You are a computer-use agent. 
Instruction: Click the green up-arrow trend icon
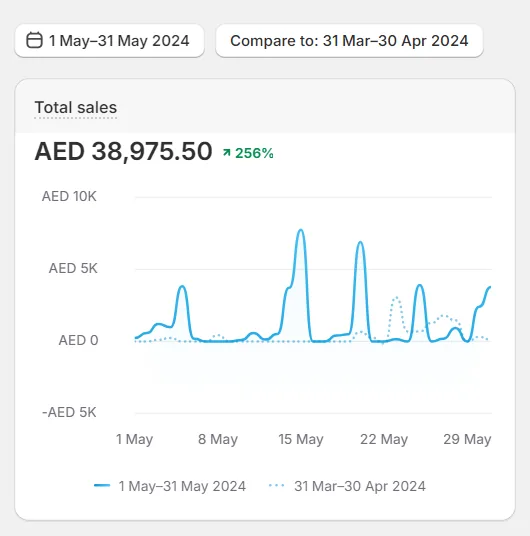227,152
